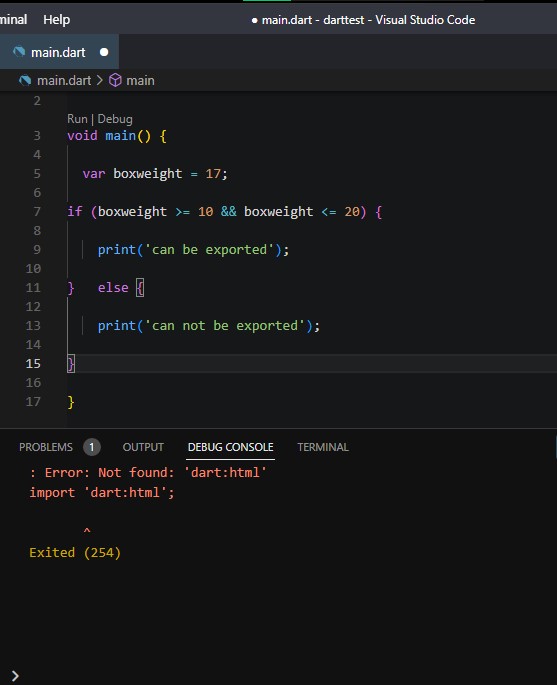This screenshot has width=557, height=685.
Task: Click the debug console input prompt chevron
Action: [15, 676]
